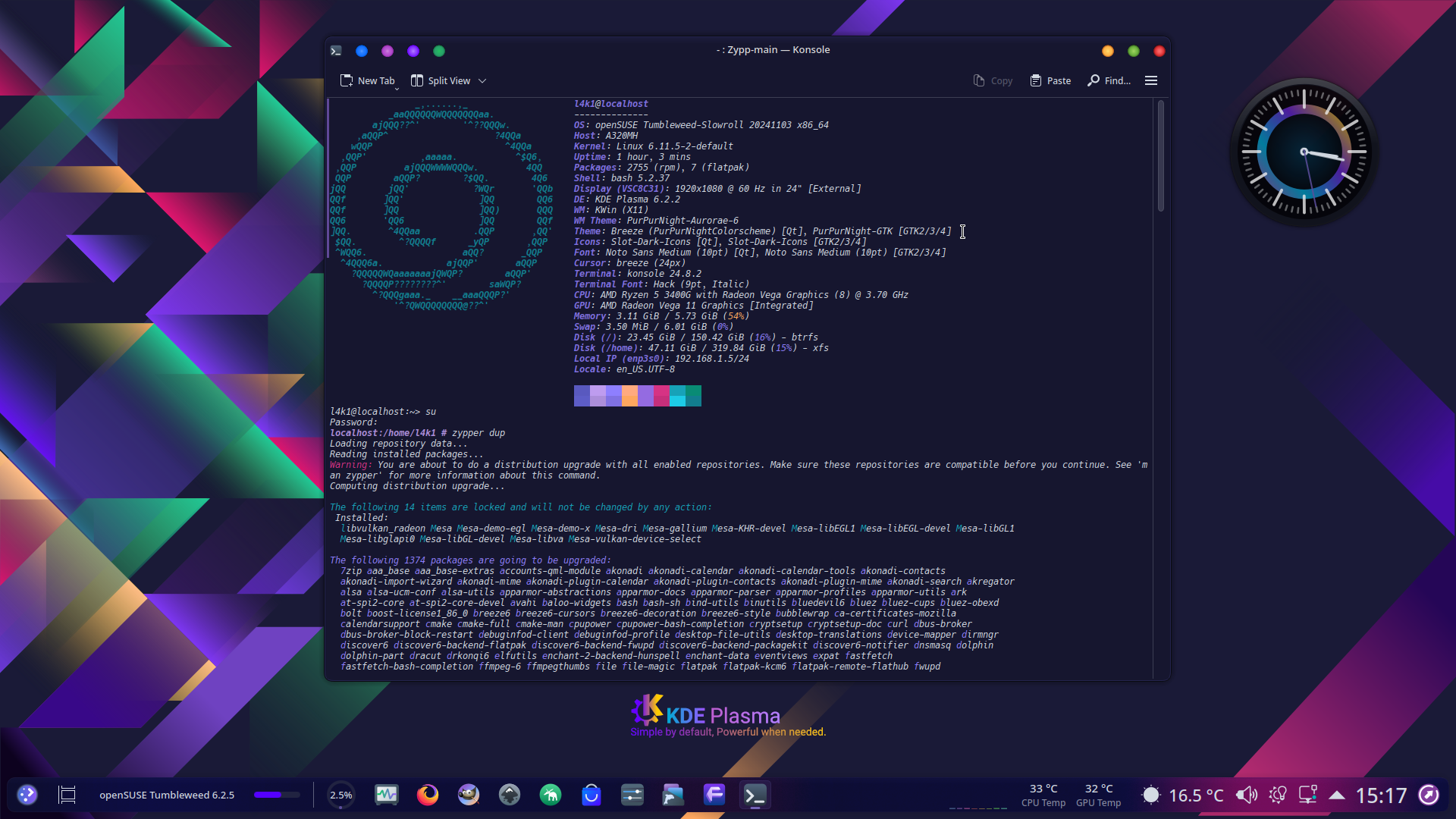Open the network connections tray icon
The image size is (1456, 819).
point(1308,795)
